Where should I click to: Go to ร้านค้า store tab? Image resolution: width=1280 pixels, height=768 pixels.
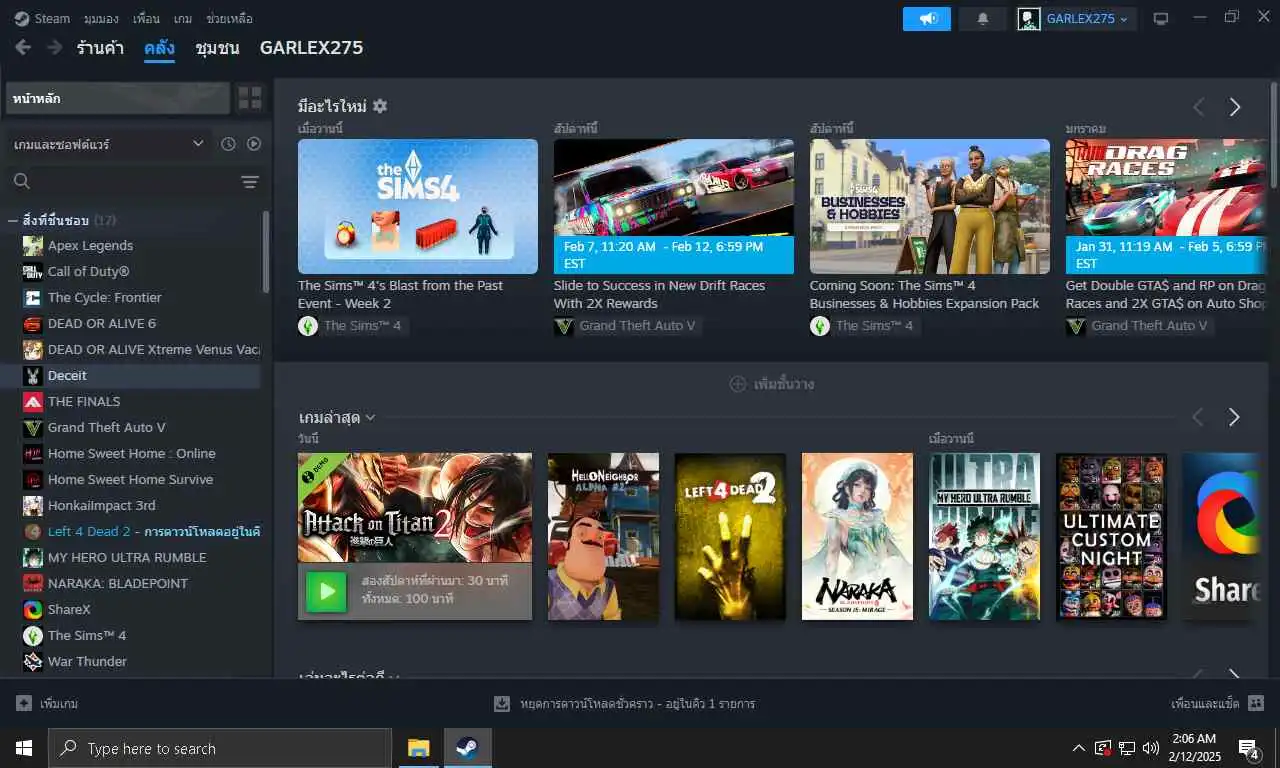coord(100,47)
